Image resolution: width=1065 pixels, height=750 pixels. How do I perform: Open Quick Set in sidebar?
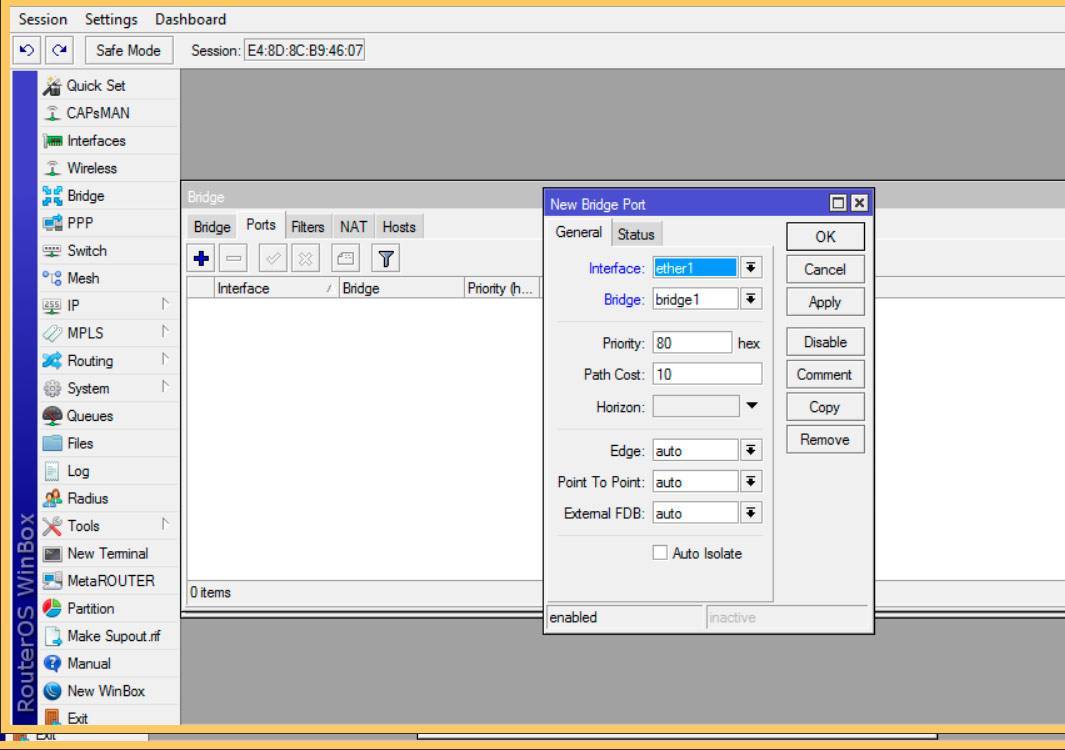tap(95, 86)
